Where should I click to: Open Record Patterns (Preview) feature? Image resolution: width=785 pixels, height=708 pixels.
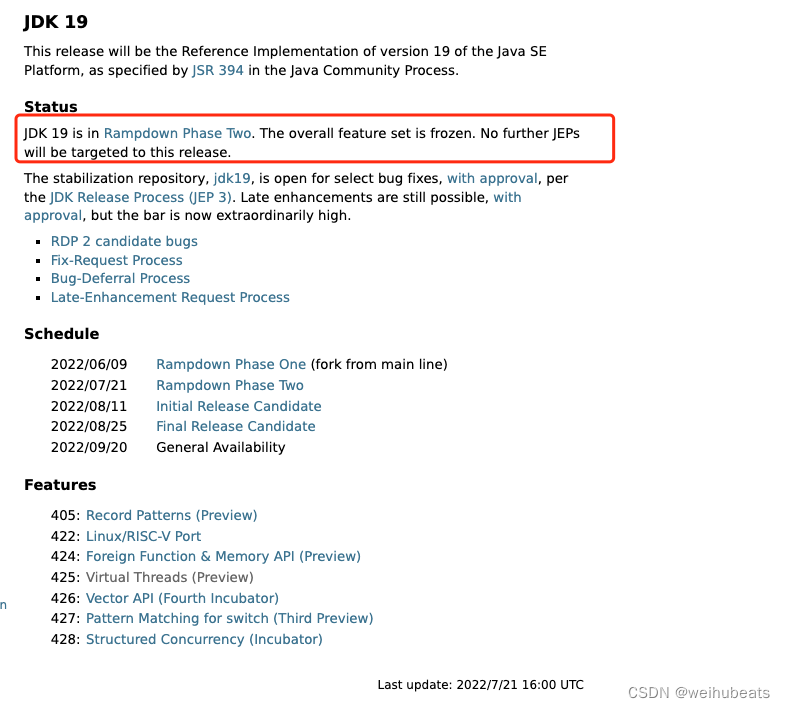pos(172,515)
